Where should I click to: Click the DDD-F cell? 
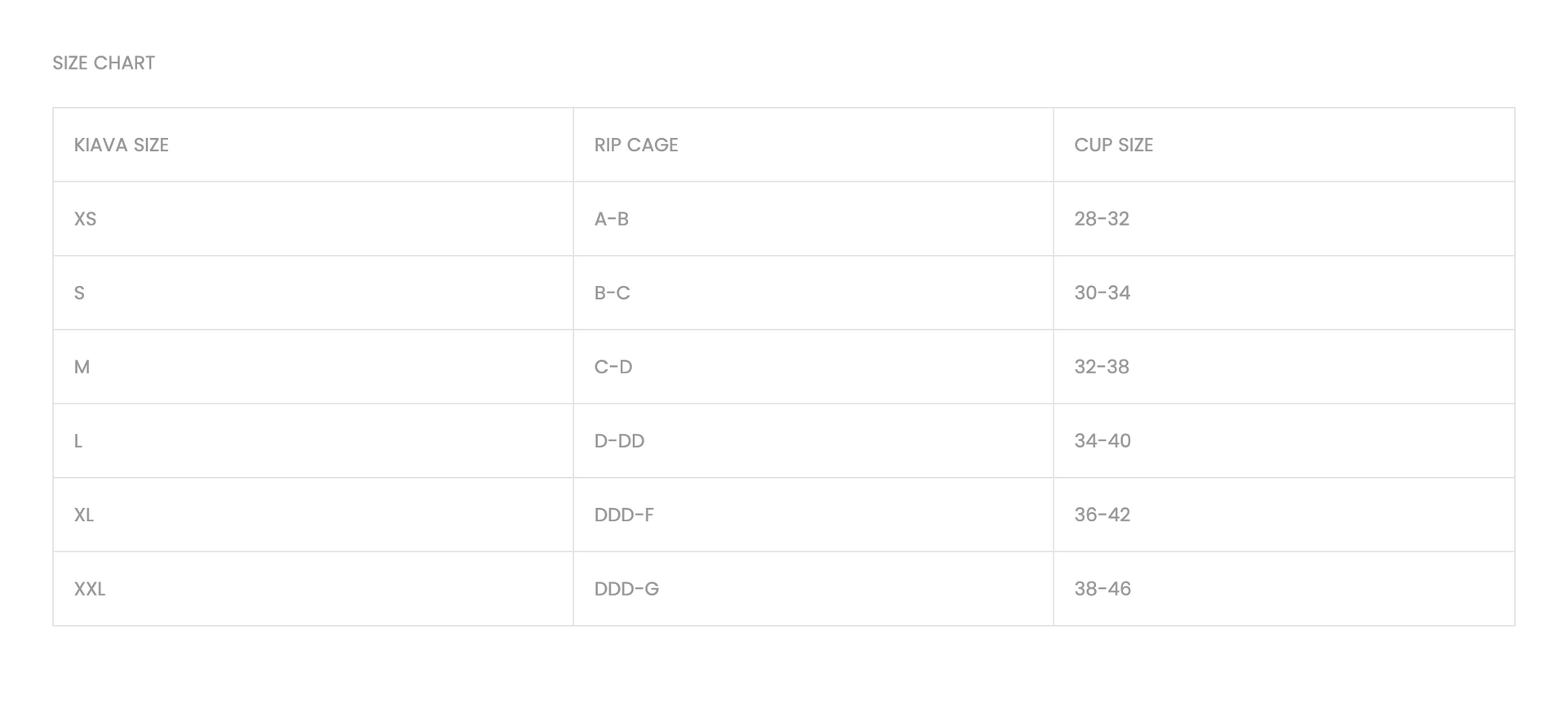[624, 515]
